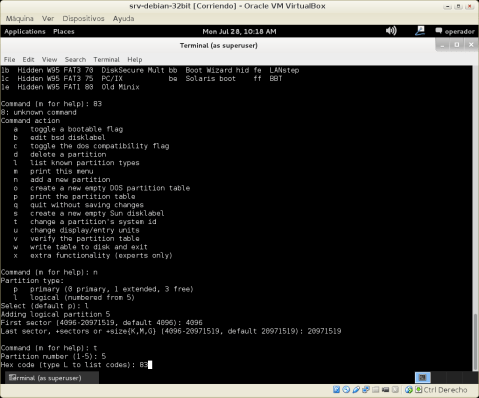Click the '8: unknown command' line

coord(39,112)
